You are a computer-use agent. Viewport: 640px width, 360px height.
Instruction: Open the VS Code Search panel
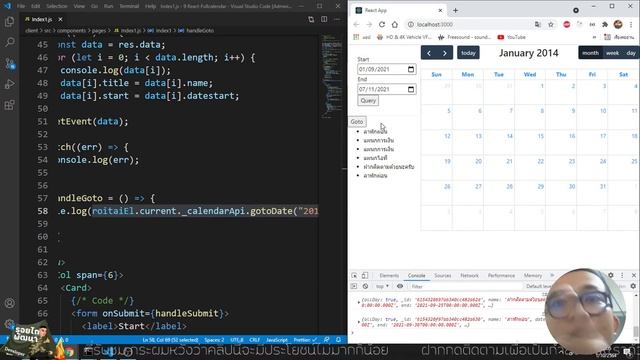click(x=9, y=42)
